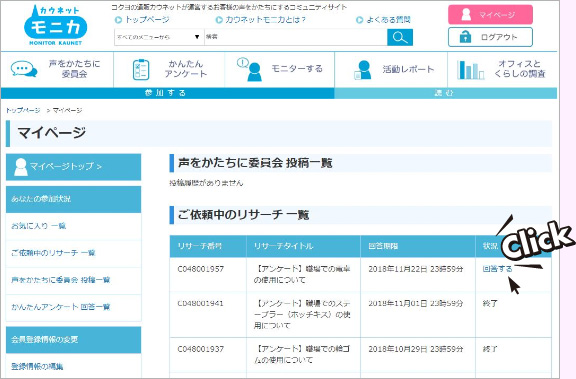The width and height of the screenshot is (576, 379).
Task: Select オフィスとくらしの調査 navigation item
Action: [502, 69]
